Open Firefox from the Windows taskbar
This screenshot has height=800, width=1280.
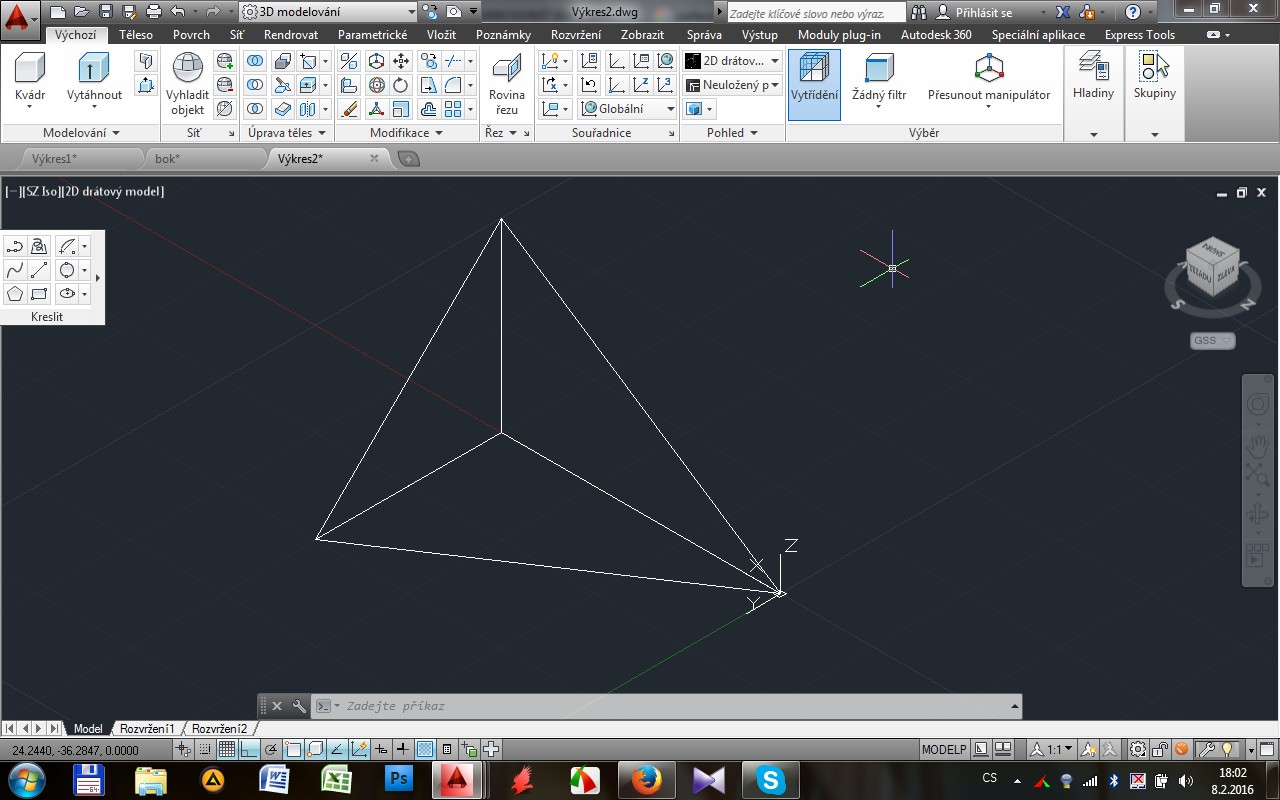(647, 779)
